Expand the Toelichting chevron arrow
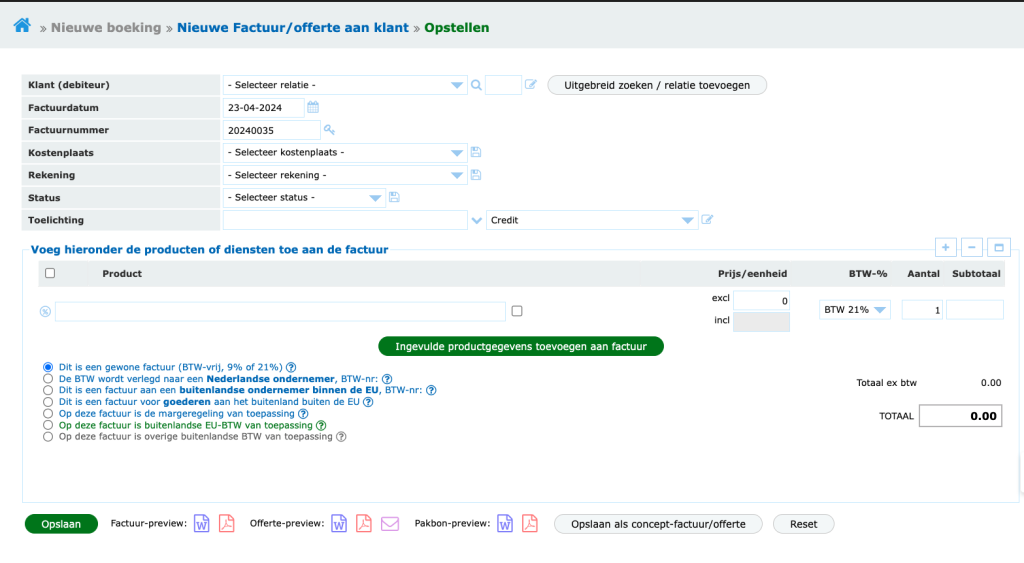 477,221
